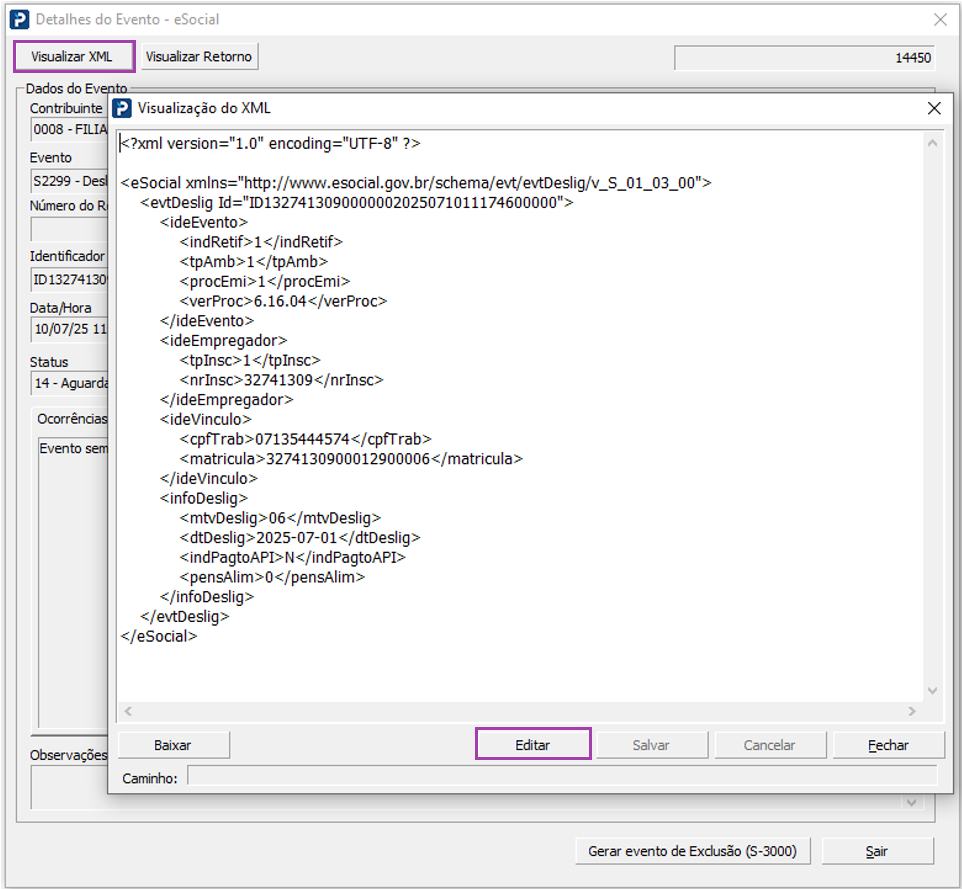The image size is (962, 889).
Task: Click the indRetif line
Action: point(261,242)
